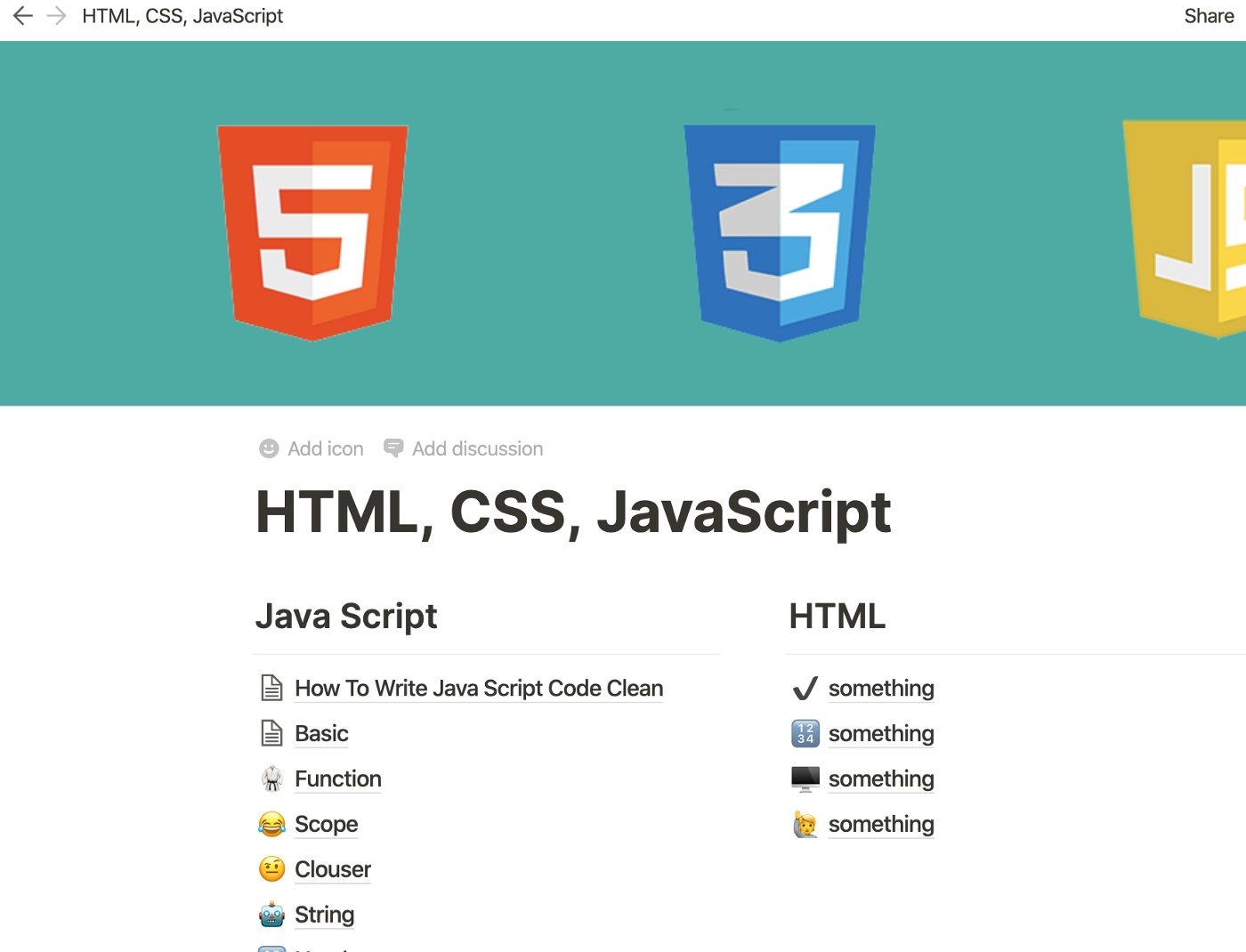Open the something page with the check mark
1246x952 pixels.
point(881,689)
